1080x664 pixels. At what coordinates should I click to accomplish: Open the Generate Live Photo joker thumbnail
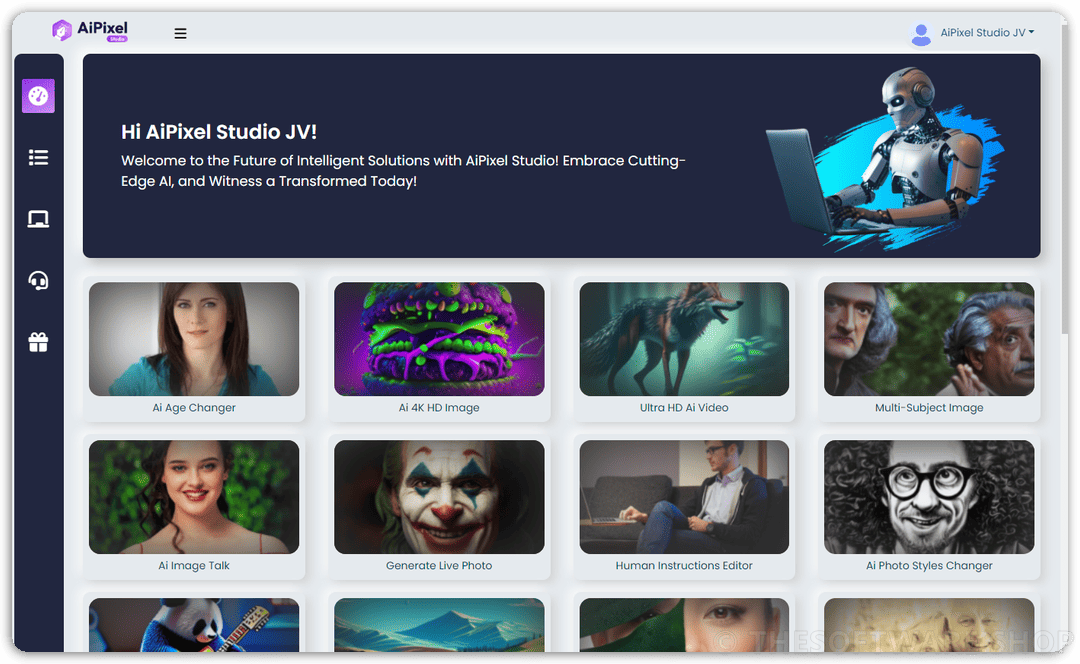(439, 497)
